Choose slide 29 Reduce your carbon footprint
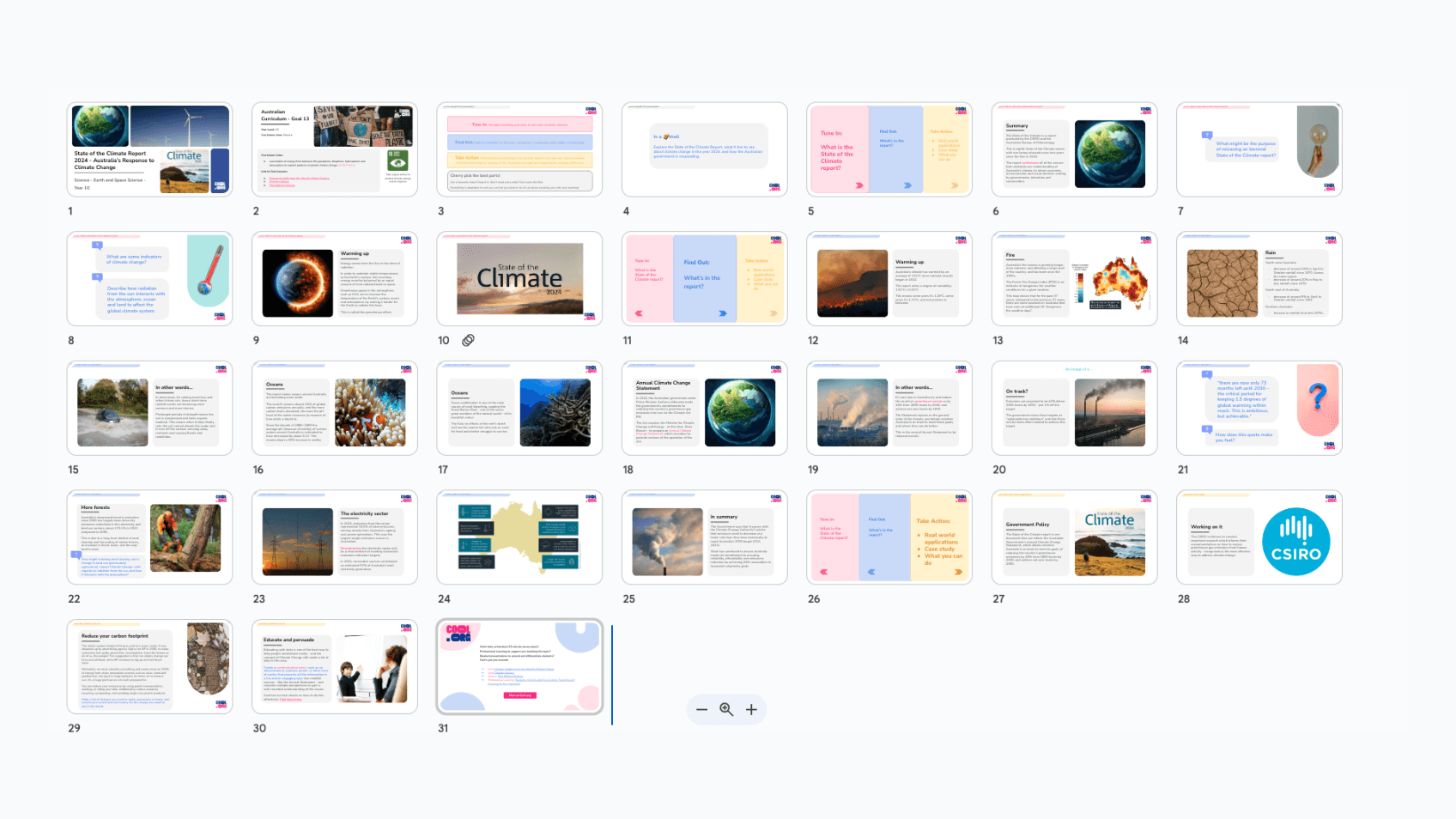Screen dimensions: 1456x819 click(x=149, y=666)
